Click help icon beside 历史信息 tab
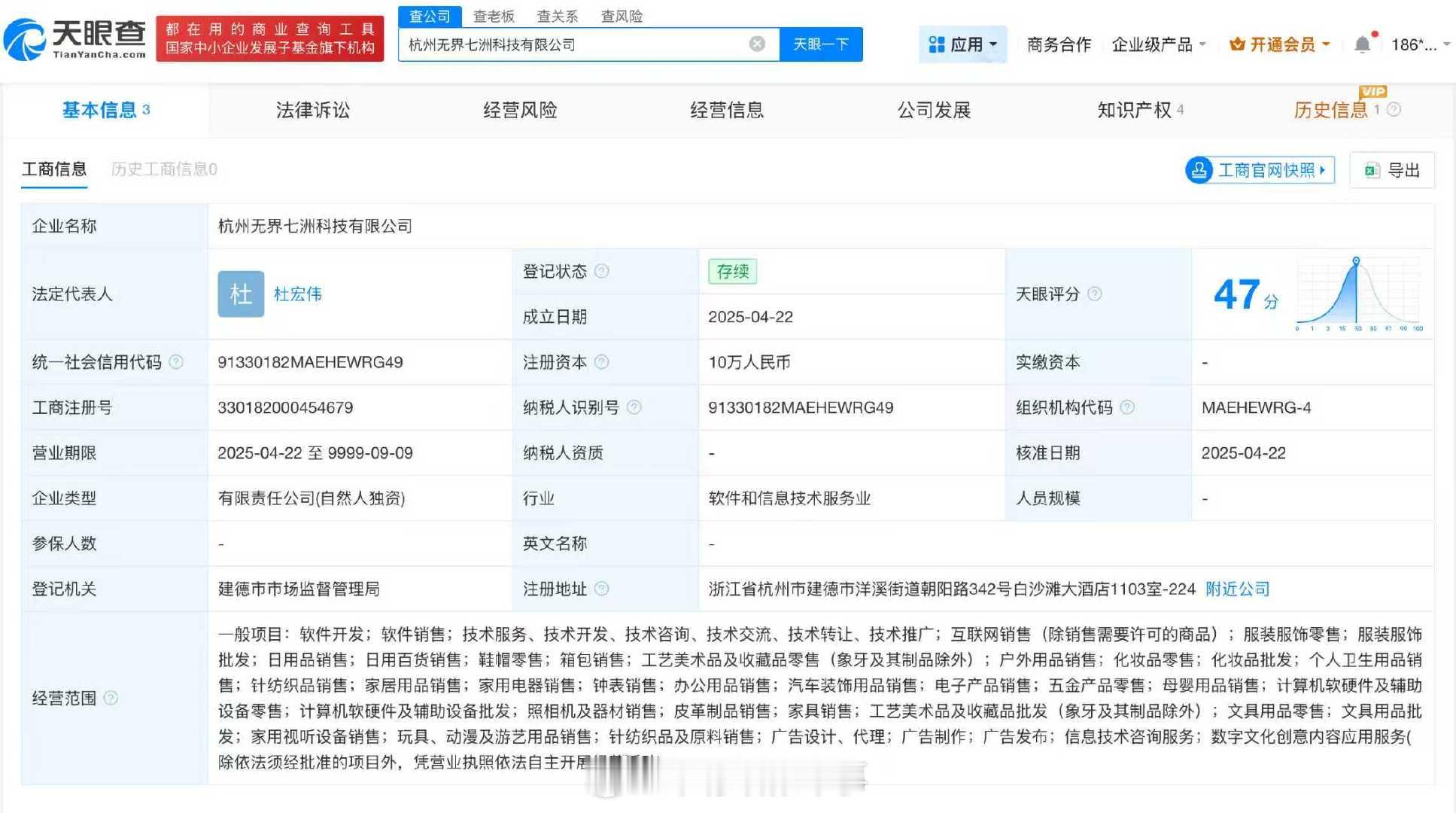The width and height of the screenshot is (1456, 813). pos(1394,110)
